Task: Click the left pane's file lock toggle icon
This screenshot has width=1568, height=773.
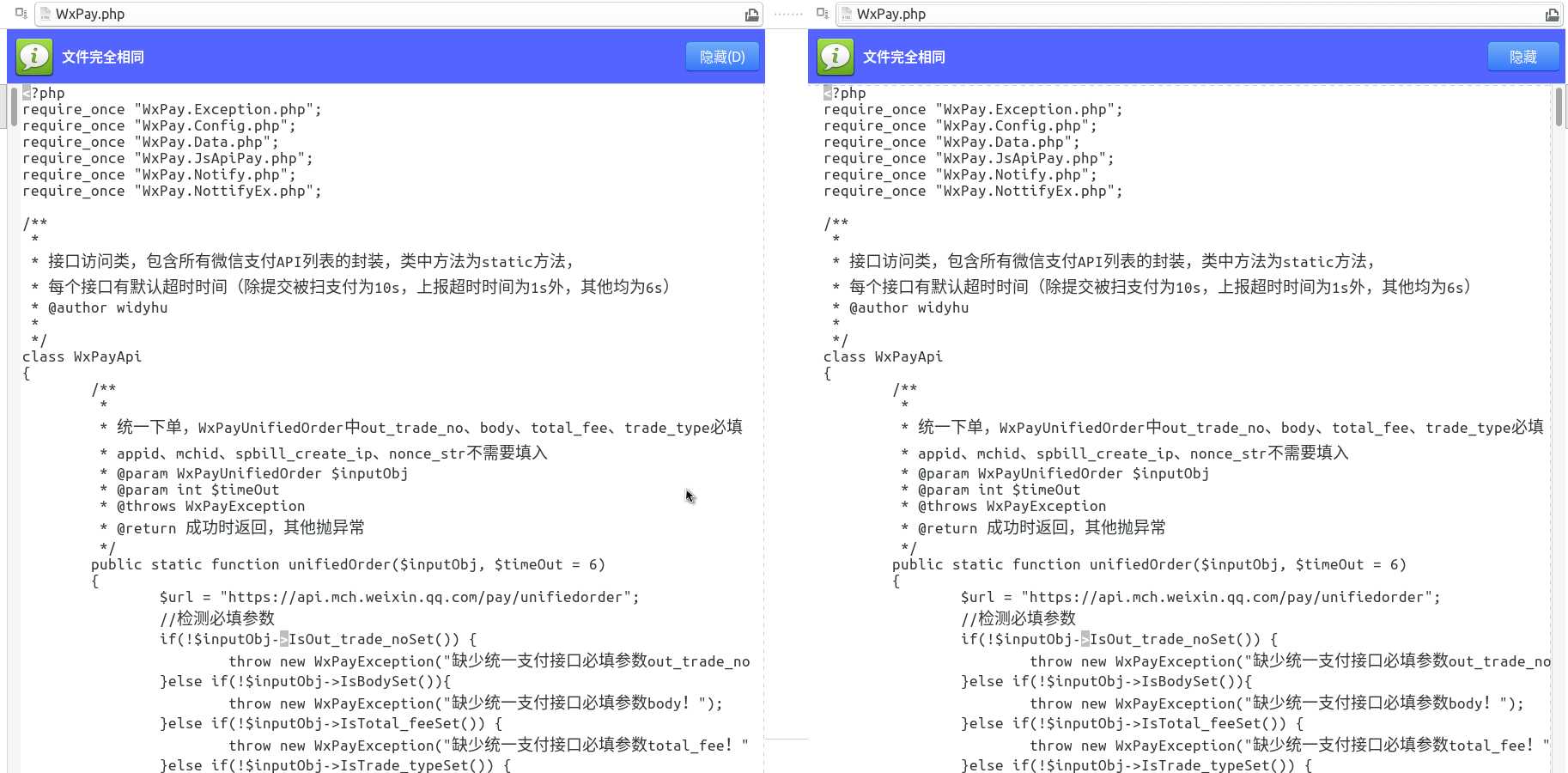Action: pos(21,14)
